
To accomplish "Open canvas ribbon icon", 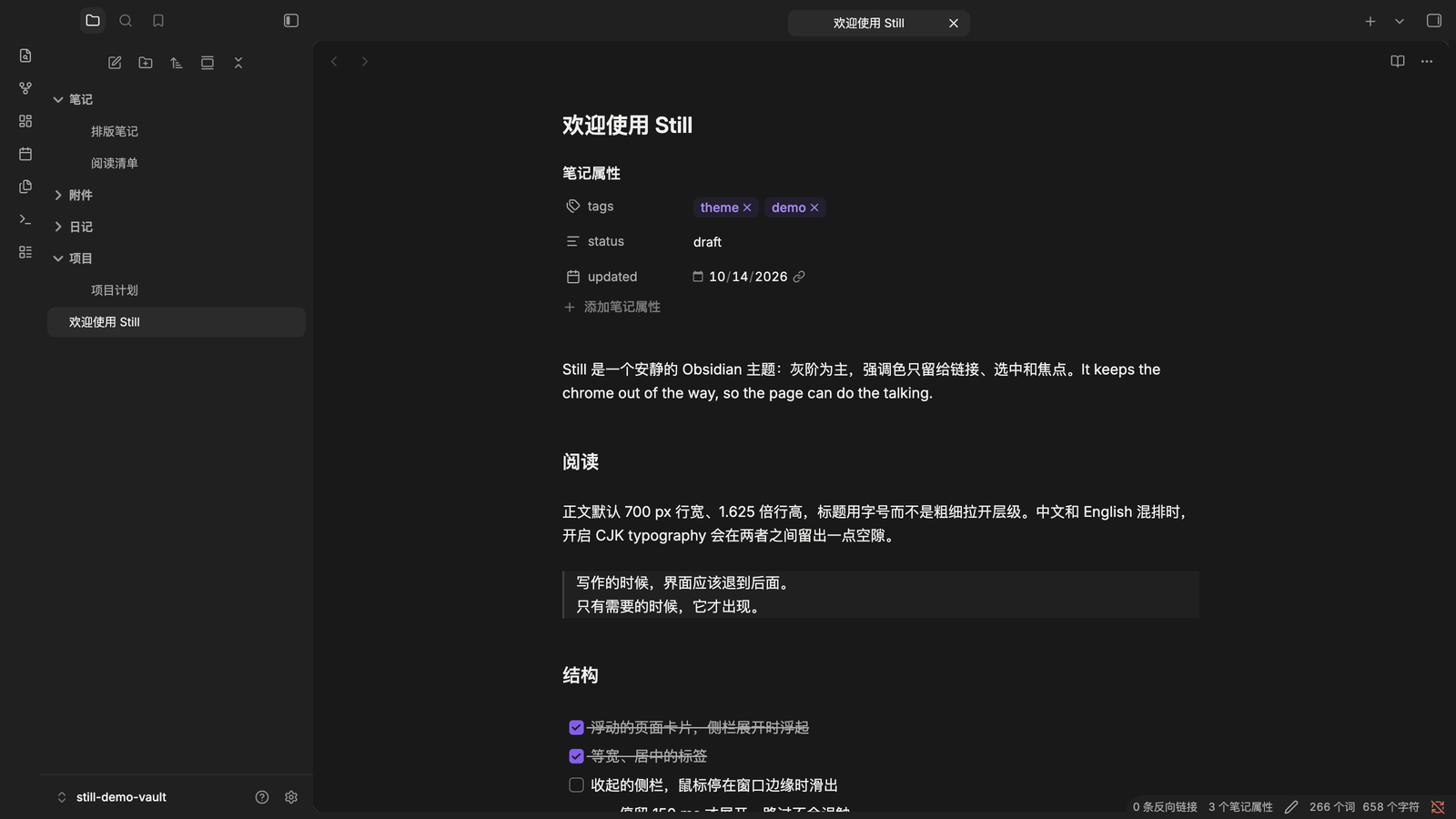I will coord(25,121).
